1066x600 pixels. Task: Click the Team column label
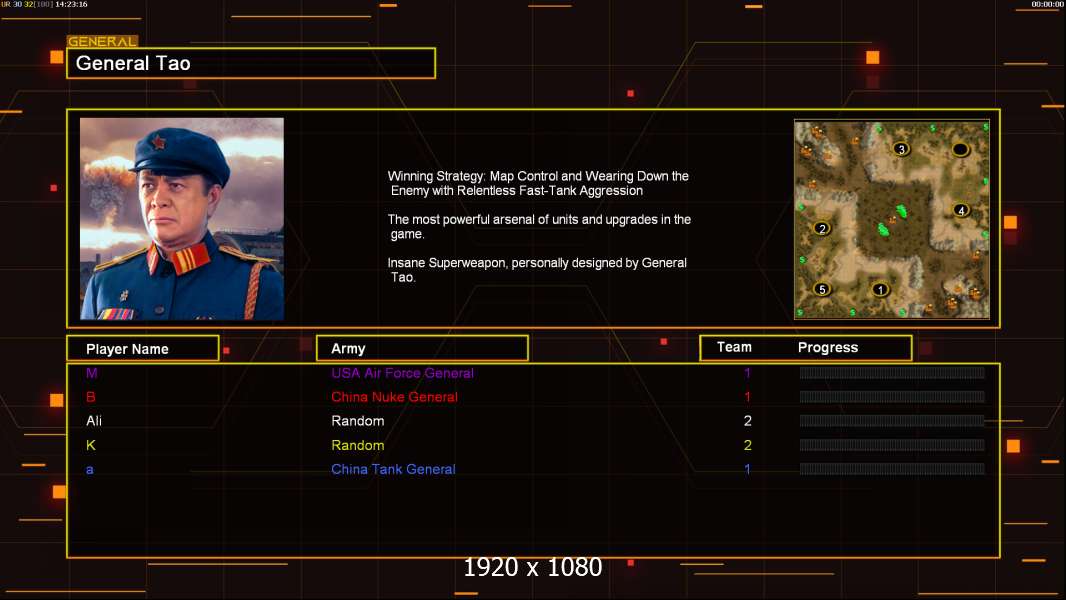click(x=734, y=347)
